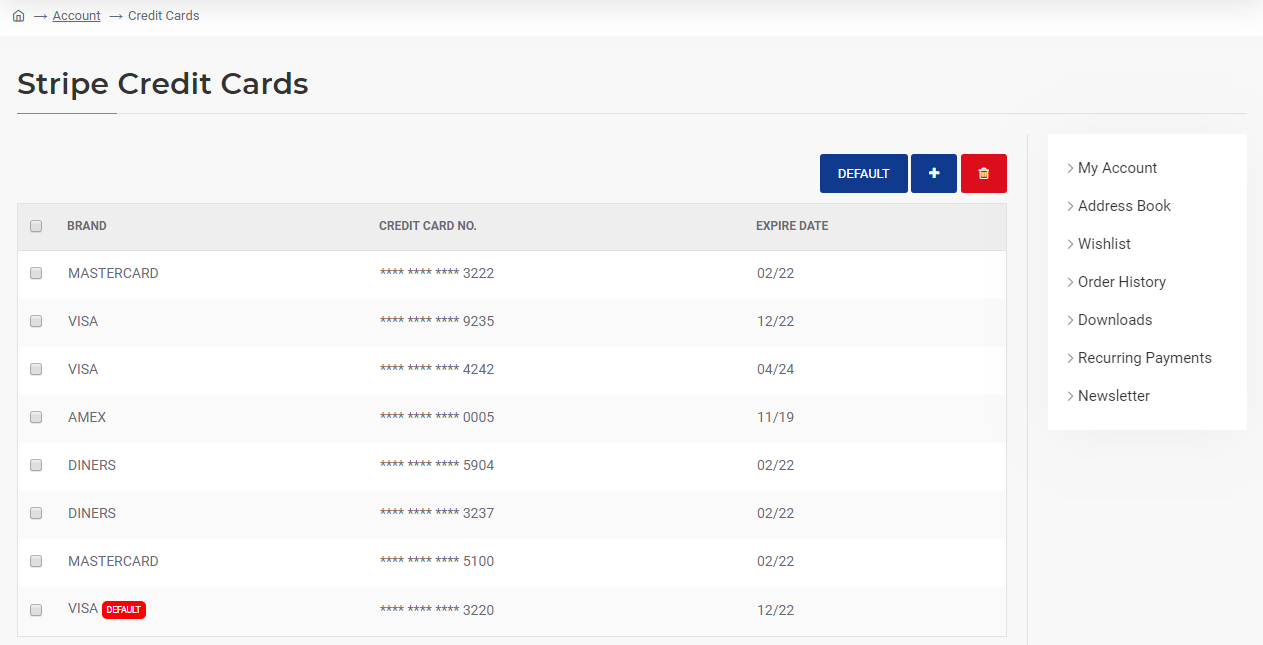Click the BRAND column header

click(x=87, y=226)
